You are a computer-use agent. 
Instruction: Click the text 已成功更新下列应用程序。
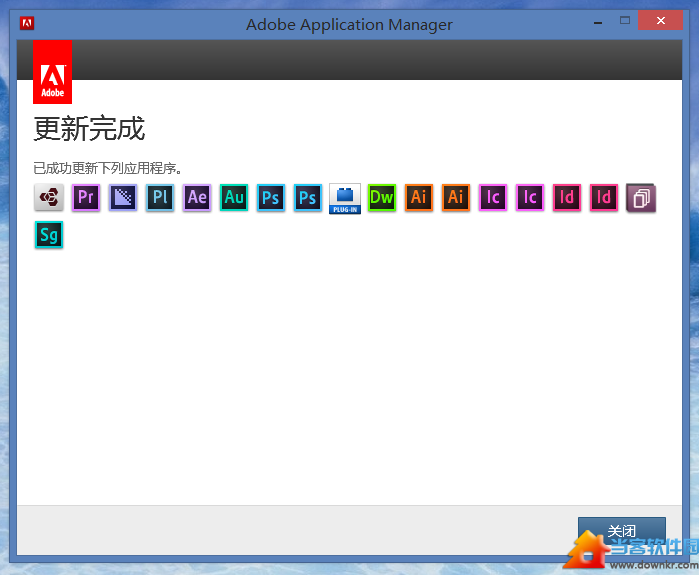click(107, 168)
